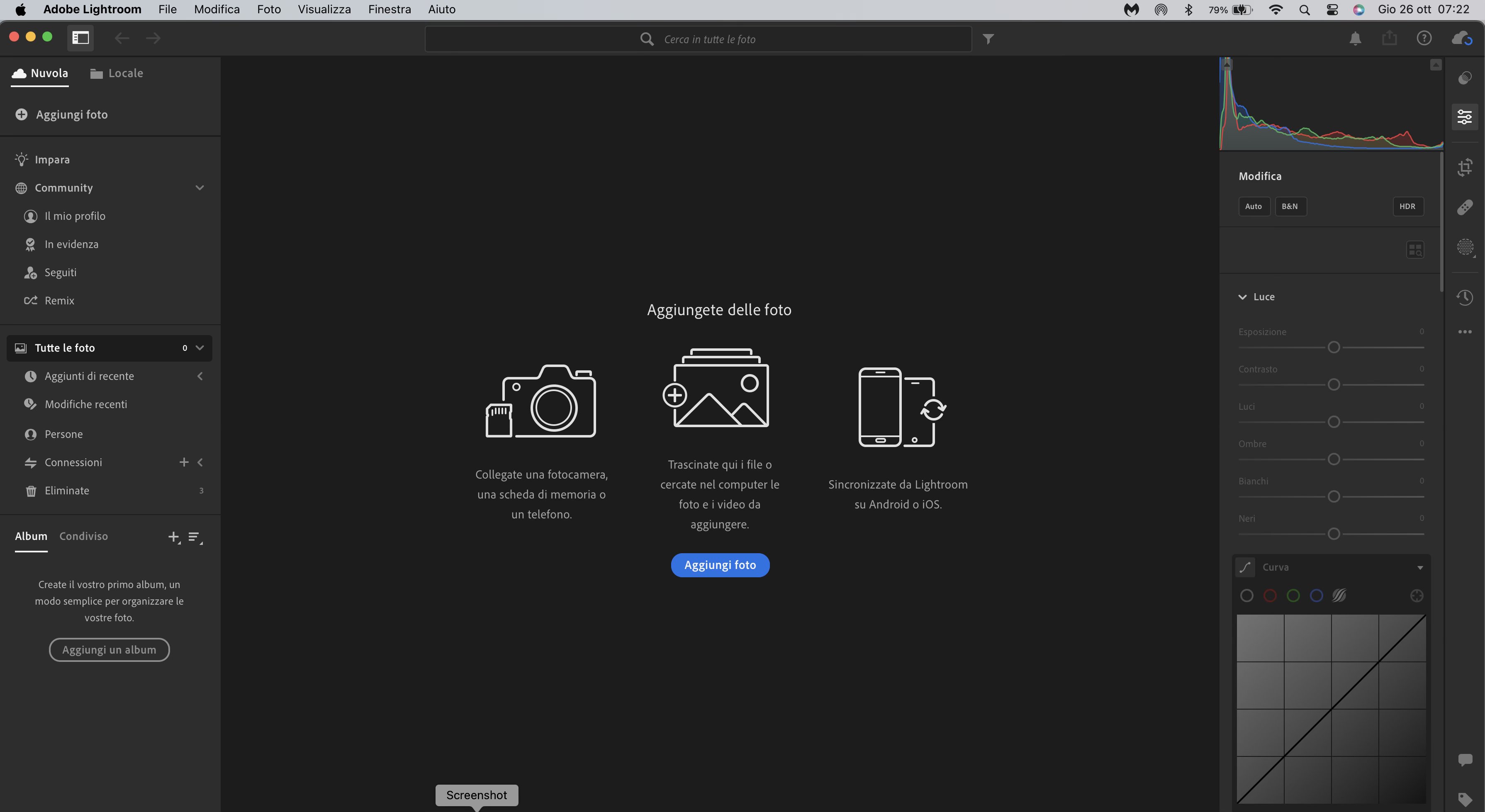Click the Cerca in tutte le foto field
The image size is (1485, 812).
click(709, 39)
